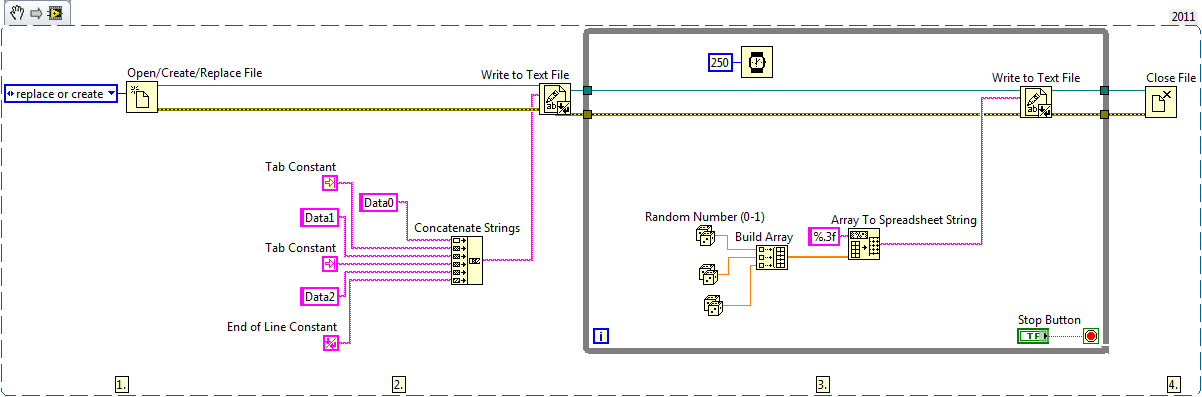Select the hand operate tool in toolbar
Image resolution: width=1202 pixels, height=397 pixels.
coord(16,13)
